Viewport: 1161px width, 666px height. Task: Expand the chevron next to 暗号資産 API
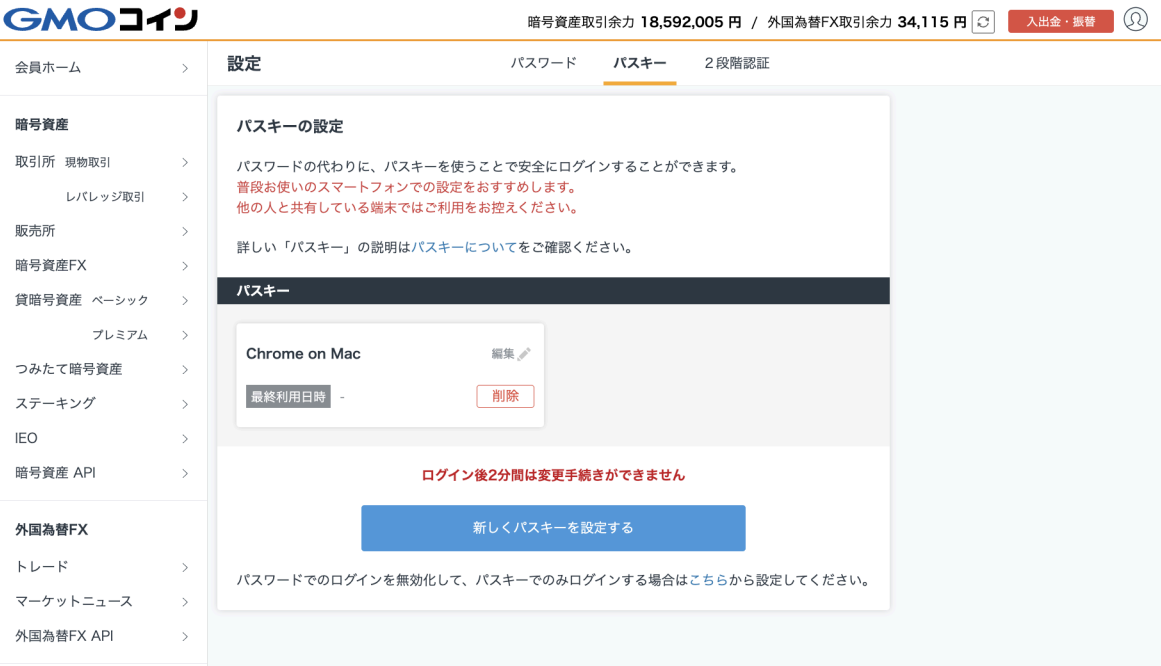click(x=185, y=473)
